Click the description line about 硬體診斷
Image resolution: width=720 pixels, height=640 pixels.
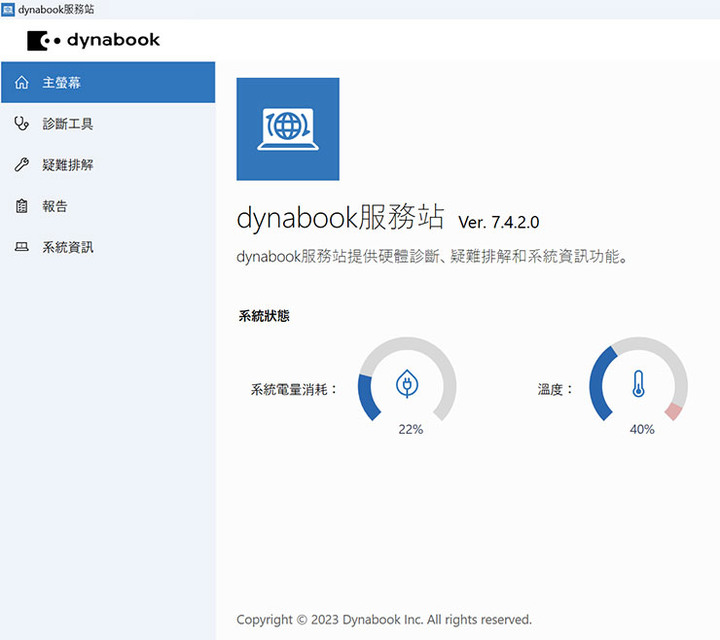(x=432, y=257)
